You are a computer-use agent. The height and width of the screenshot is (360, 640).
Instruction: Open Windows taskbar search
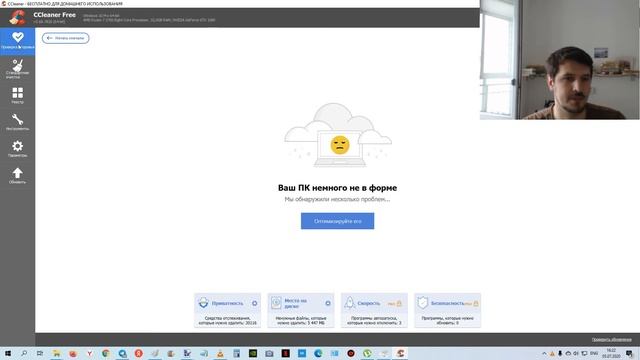pyautogui.click(x=24, y=353)
